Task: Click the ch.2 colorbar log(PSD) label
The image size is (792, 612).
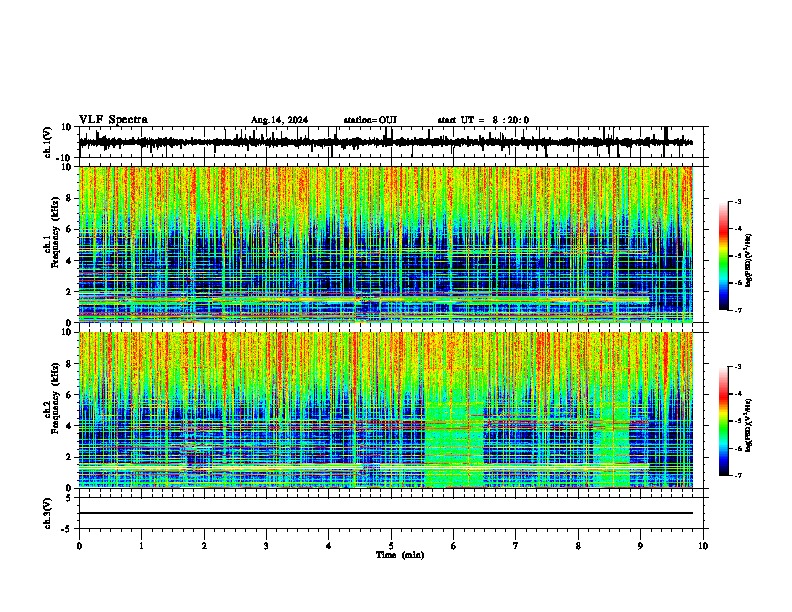Action: click(x=749, y=425)
